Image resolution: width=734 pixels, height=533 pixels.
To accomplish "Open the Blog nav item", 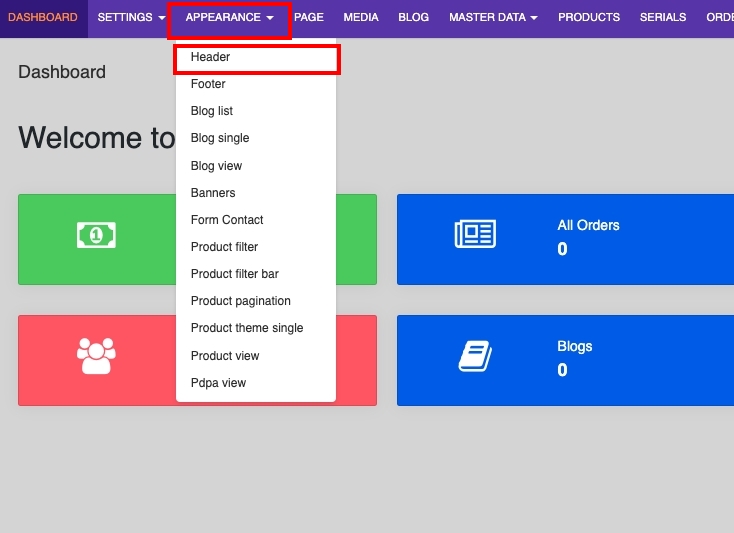I will tap(413, 17).
